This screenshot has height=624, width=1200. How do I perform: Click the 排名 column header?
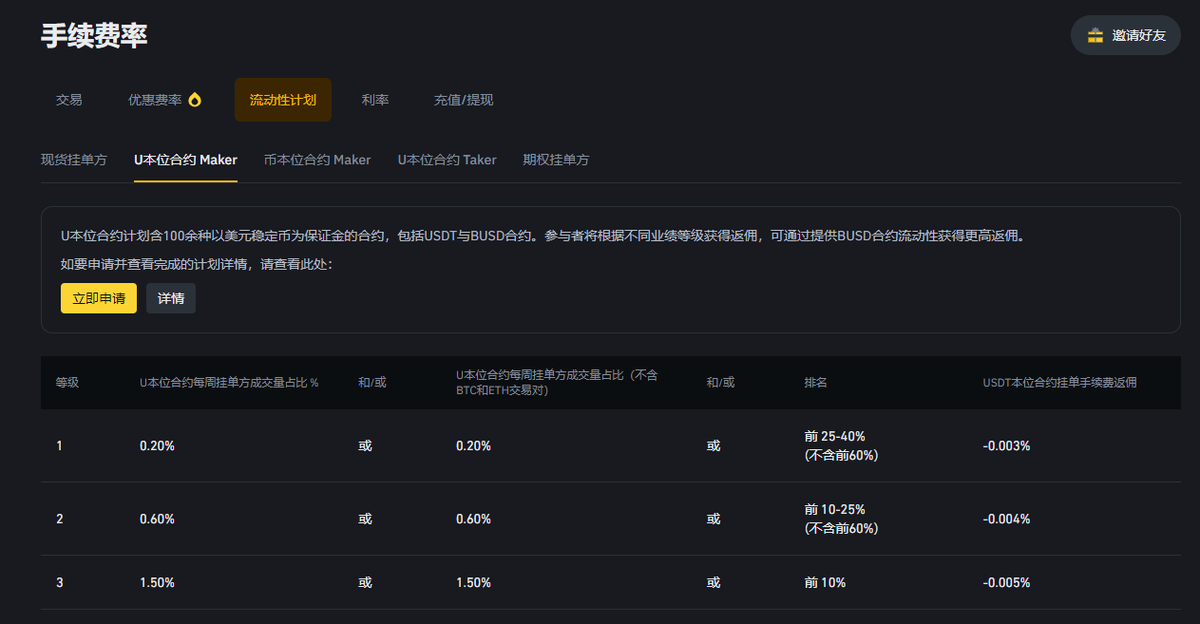[x=816, y=382]
